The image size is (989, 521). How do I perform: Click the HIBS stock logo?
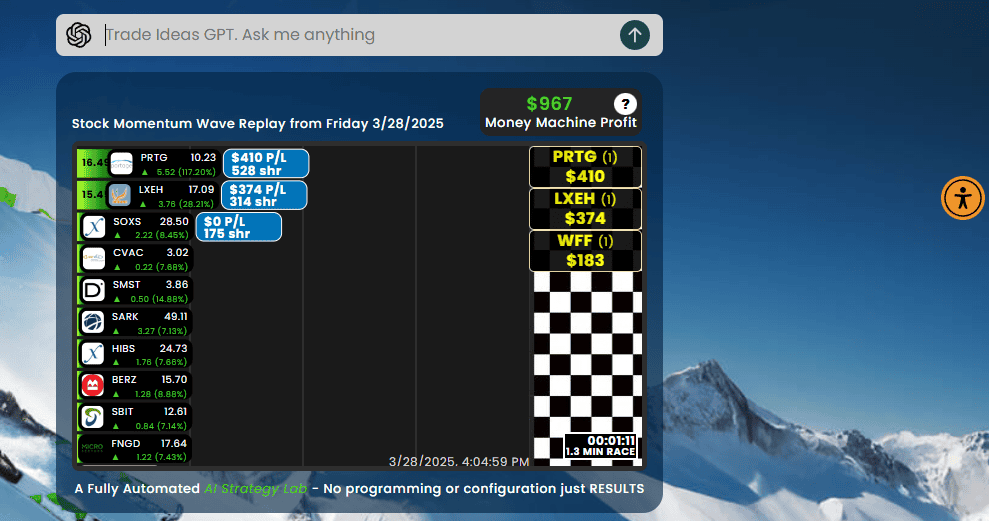coord(93,354)
